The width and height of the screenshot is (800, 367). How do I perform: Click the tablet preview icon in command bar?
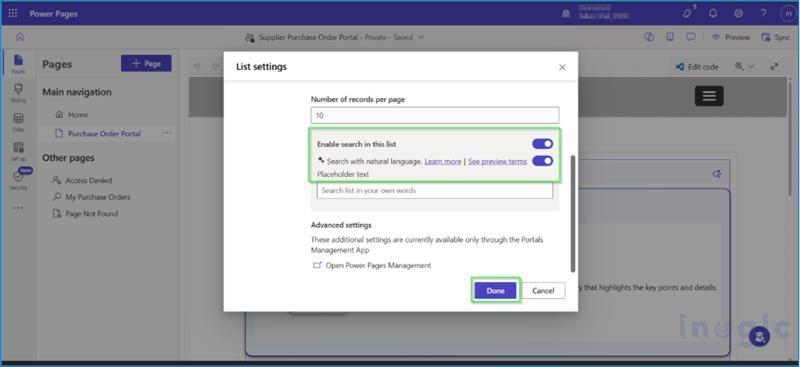670,37
